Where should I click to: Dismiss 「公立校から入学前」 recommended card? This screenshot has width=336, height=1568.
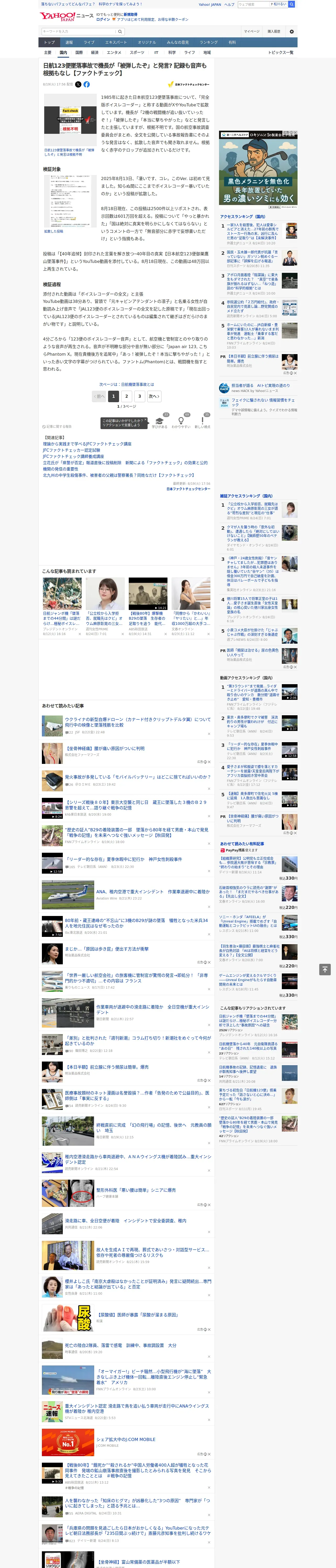coord(122,634)
